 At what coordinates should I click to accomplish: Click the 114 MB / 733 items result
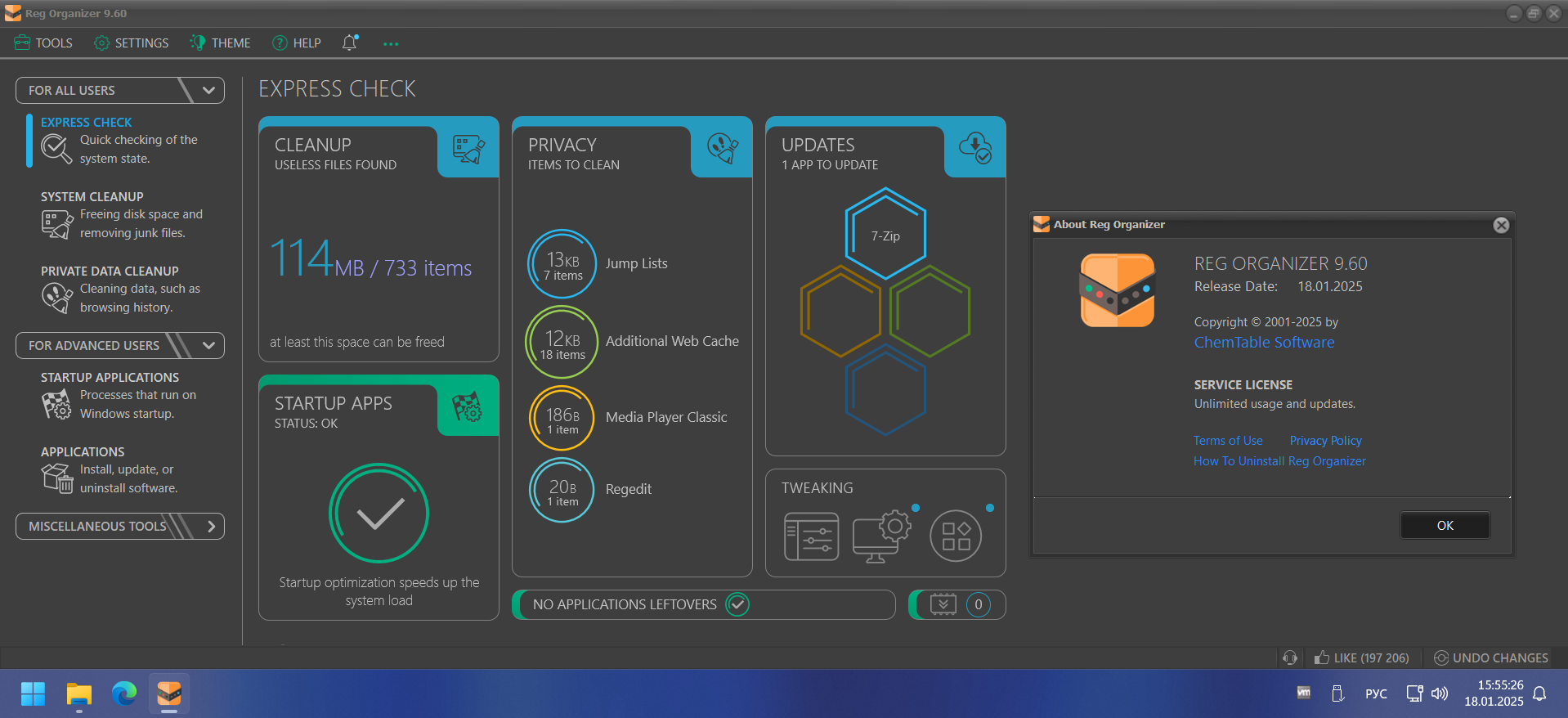click(371, 259)
